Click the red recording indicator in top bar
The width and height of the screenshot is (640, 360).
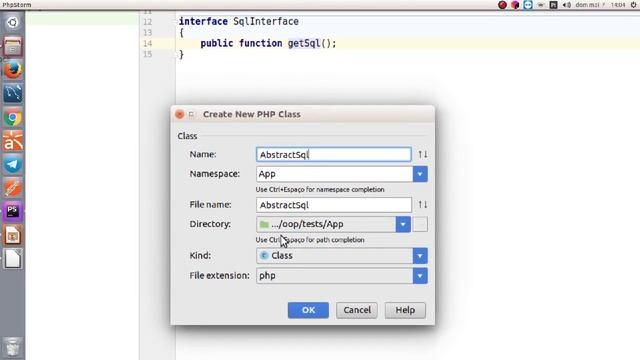pos(502,5)
